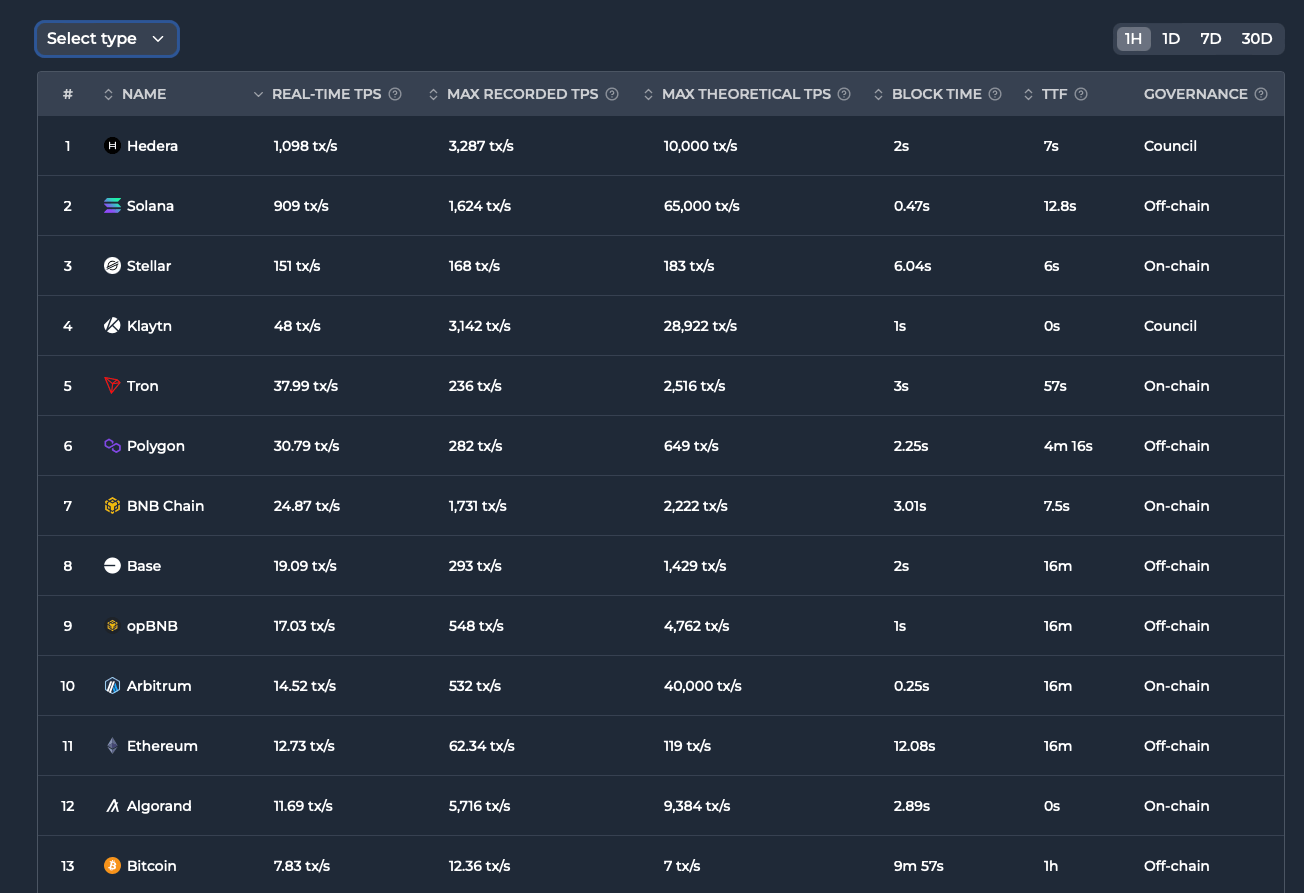Viewport: 1304px width, 893px height.
Task: Click the Block Time help icon
Action: pos(995,94)
